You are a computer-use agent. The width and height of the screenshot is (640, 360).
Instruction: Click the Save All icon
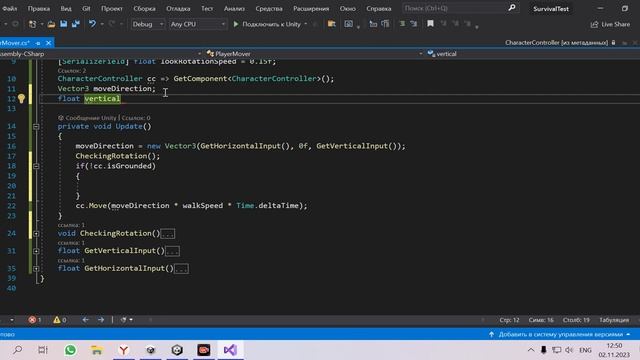click(x=76, y=24)
